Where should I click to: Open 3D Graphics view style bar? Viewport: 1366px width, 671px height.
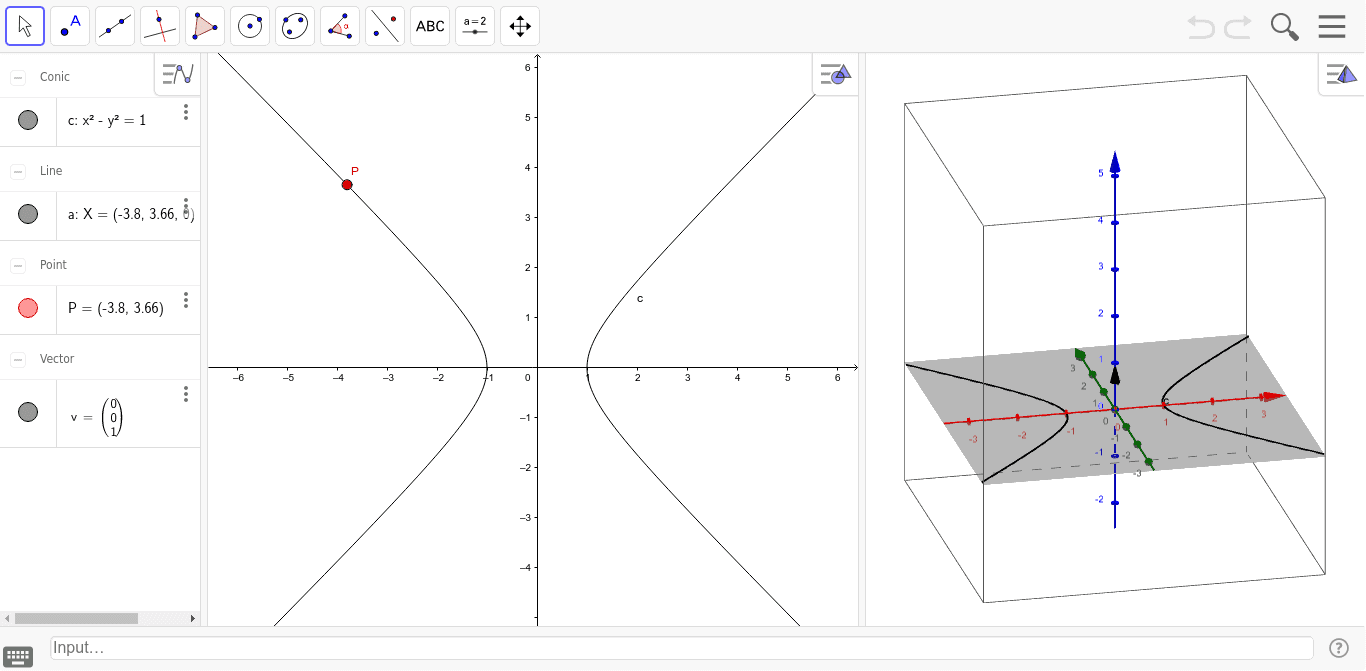pos(1341,74)
